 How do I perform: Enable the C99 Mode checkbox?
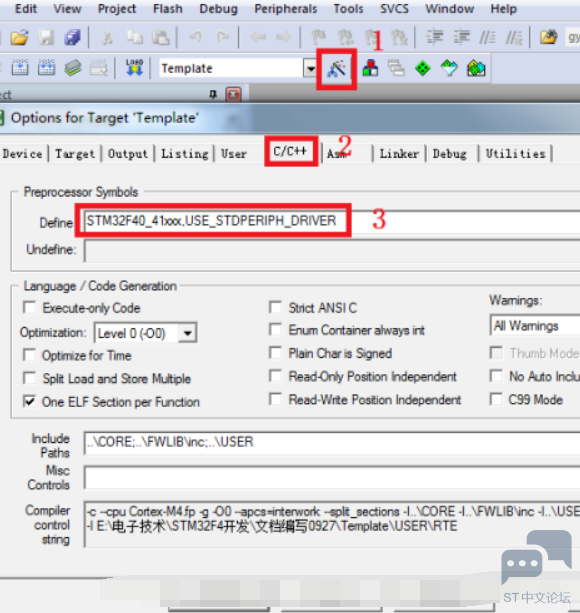[496, 399]
